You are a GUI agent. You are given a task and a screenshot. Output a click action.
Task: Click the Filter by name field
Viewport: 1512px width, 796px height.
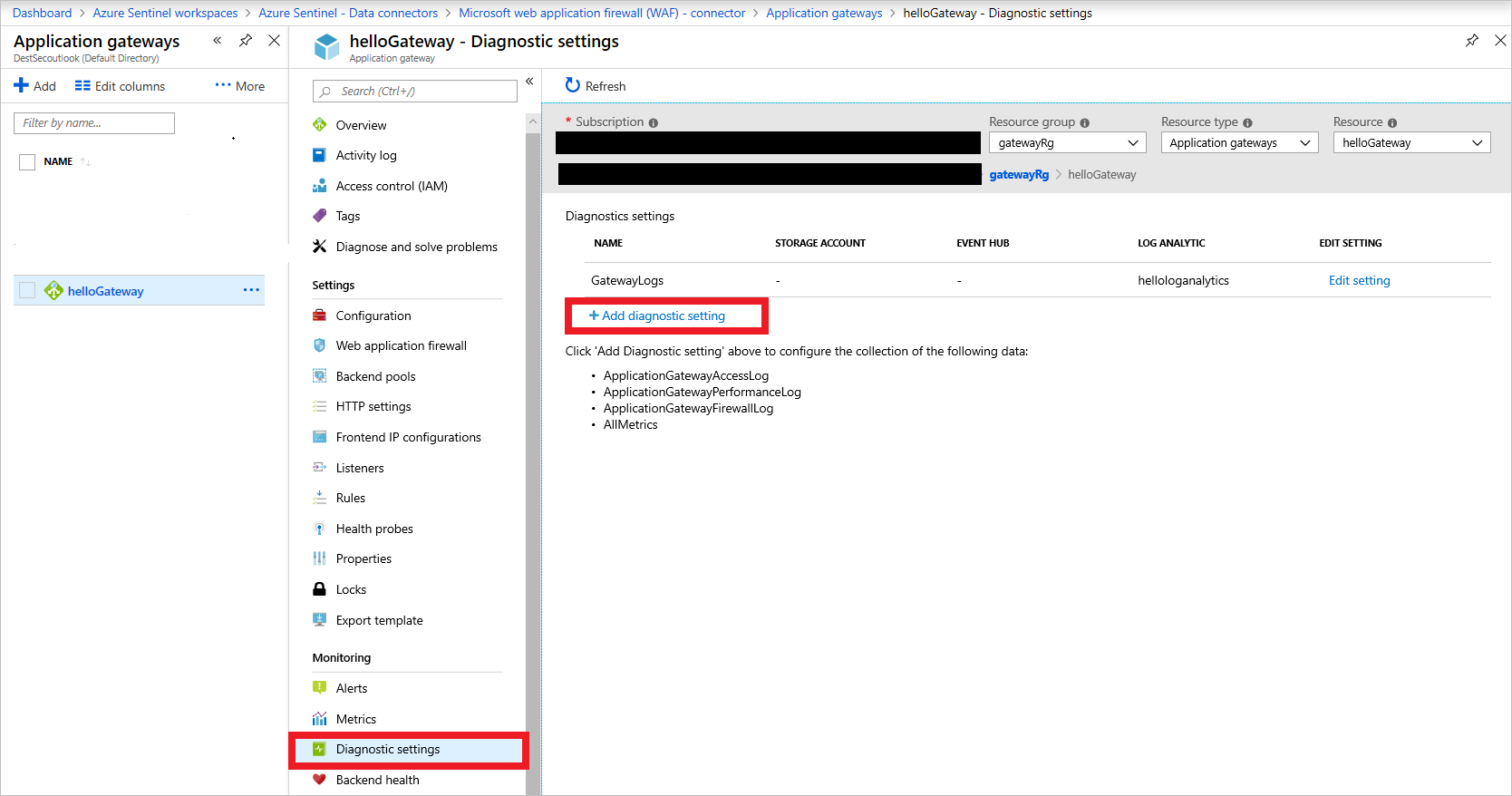[94, 123]
